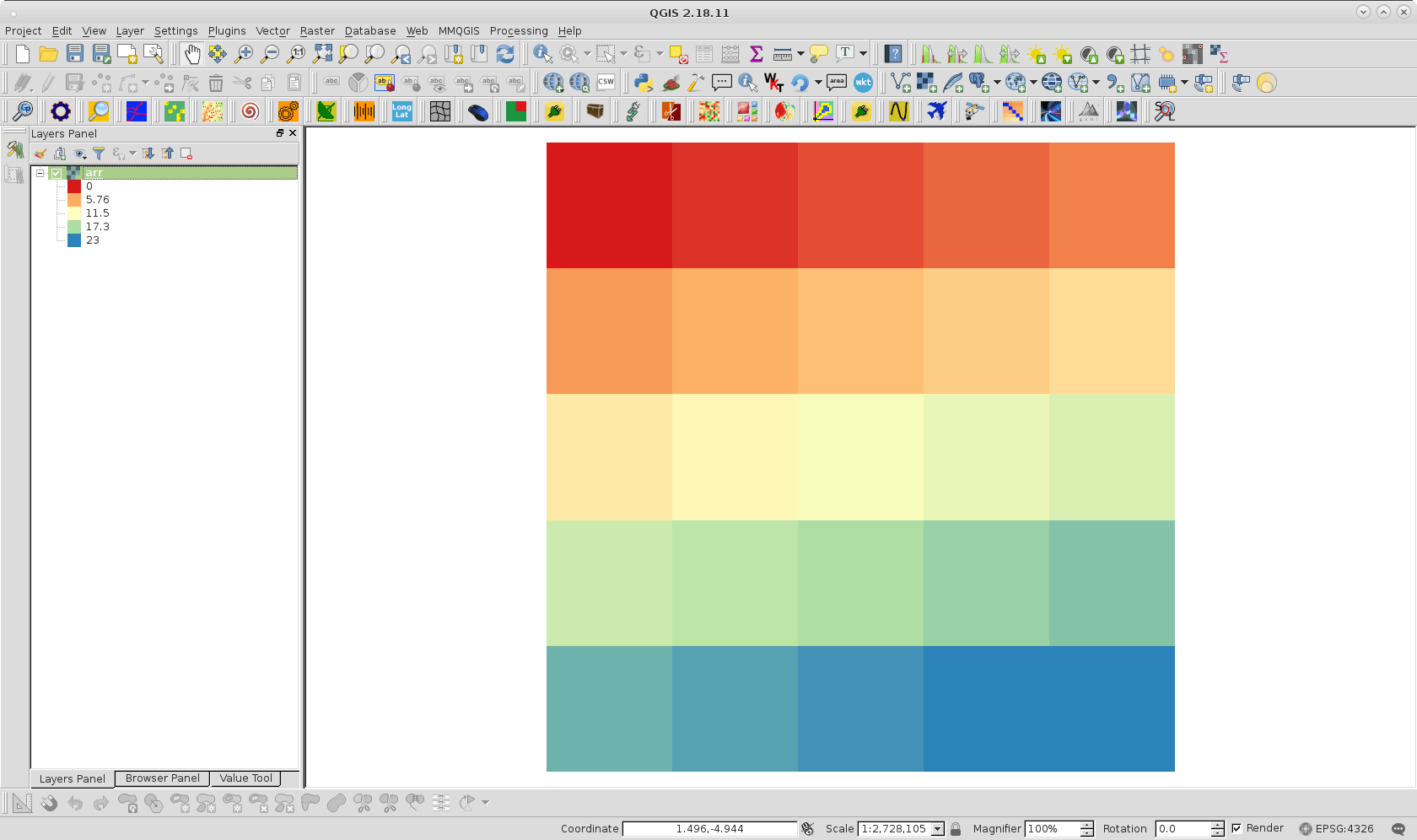Toggle visibility of the arr layer
Image resolution: width=1417 pixels, height=840 pixels.
click(x=57, y=173)
